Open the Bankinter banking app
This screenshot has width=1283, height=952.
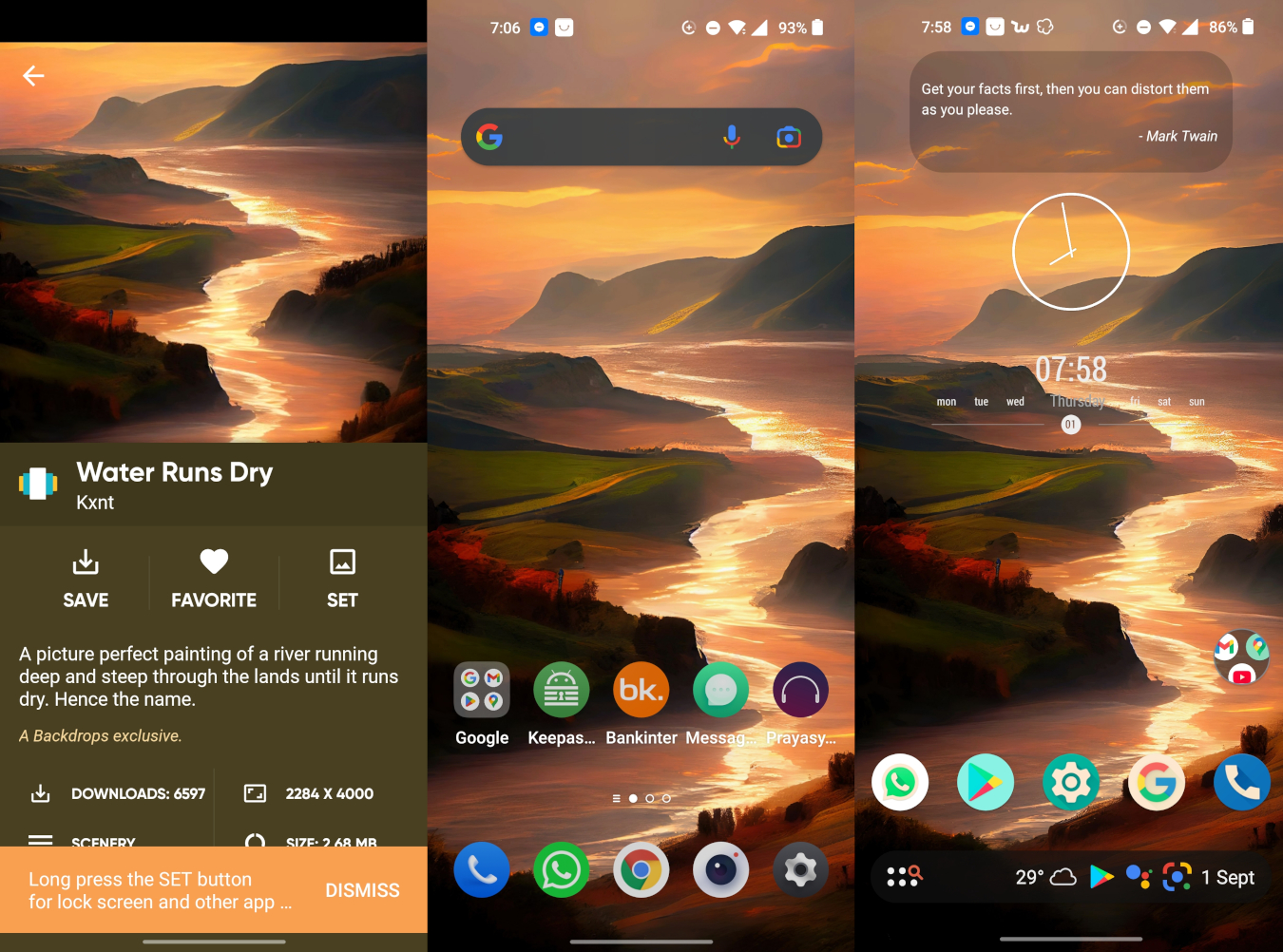641,689
